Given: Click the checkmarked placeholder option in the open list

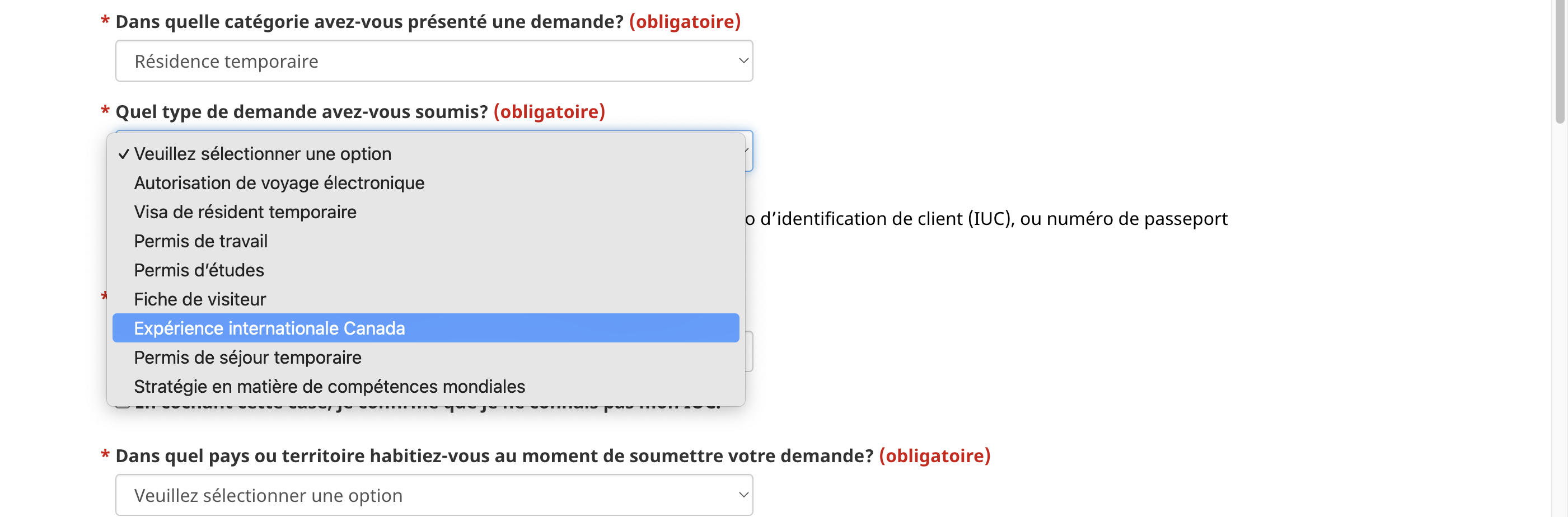Looking at the screenshot, I should 263,154.
